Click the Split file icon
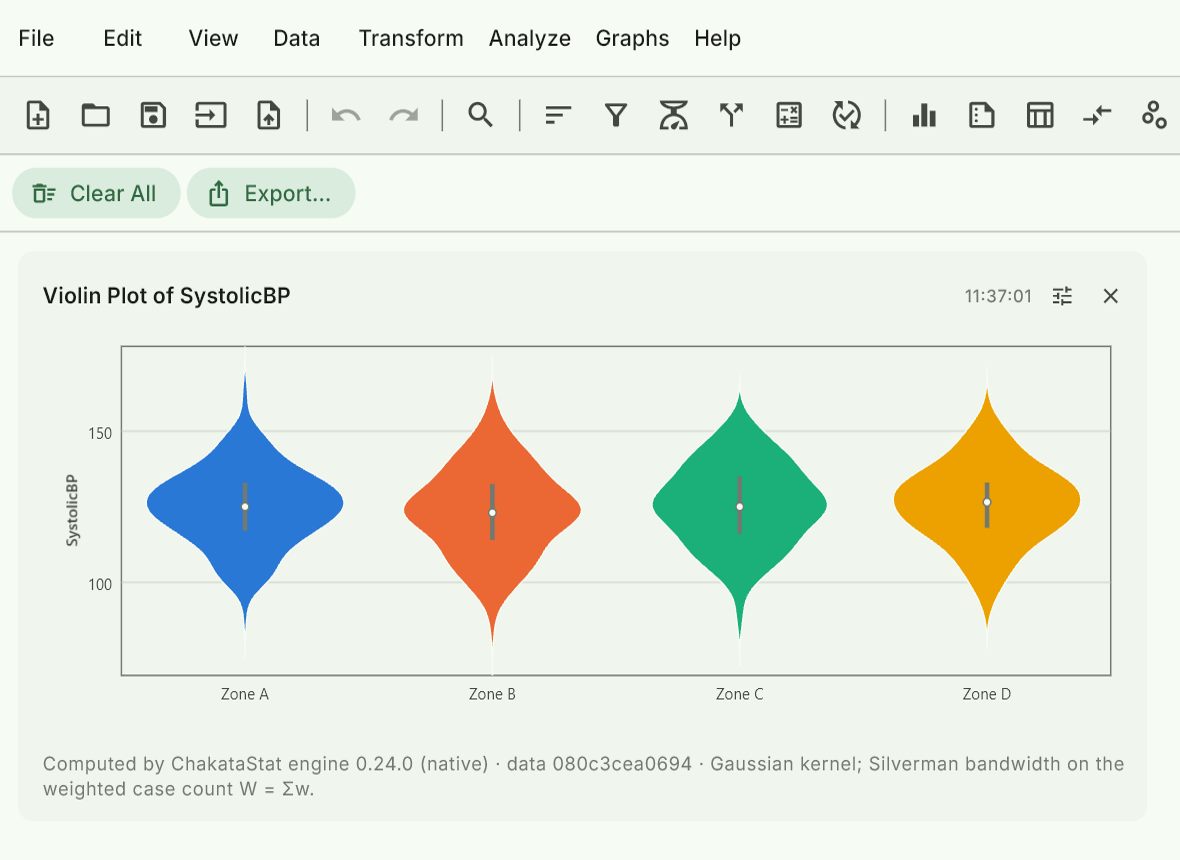The width and height of the screenshot is (1180, 860). [731, 116]
